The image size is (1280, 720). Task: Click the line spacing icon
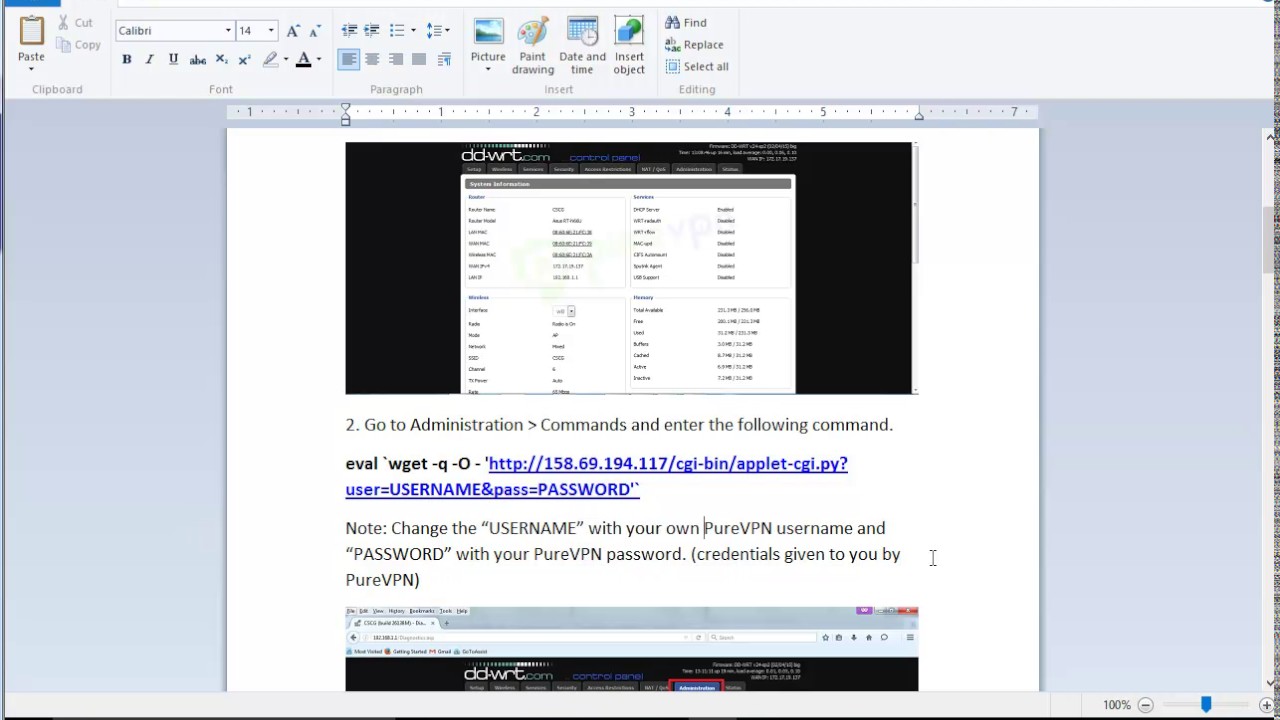pos(433,31)
